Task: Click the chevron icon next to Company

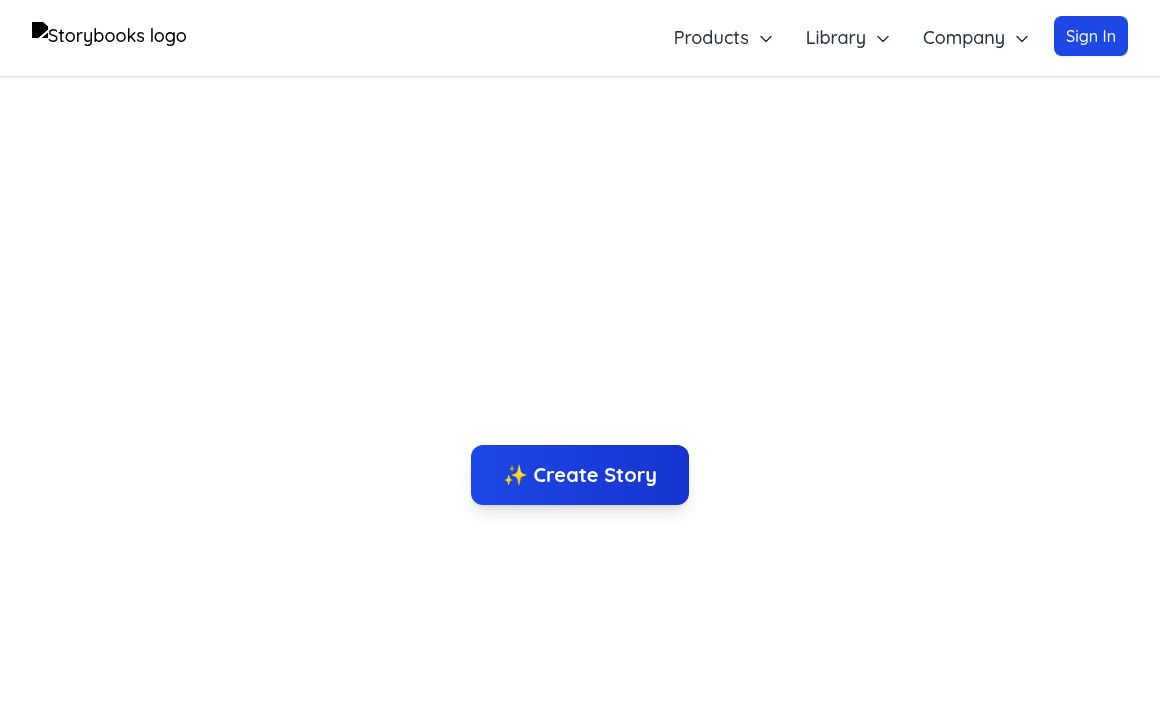Action: click(1022, 39)
